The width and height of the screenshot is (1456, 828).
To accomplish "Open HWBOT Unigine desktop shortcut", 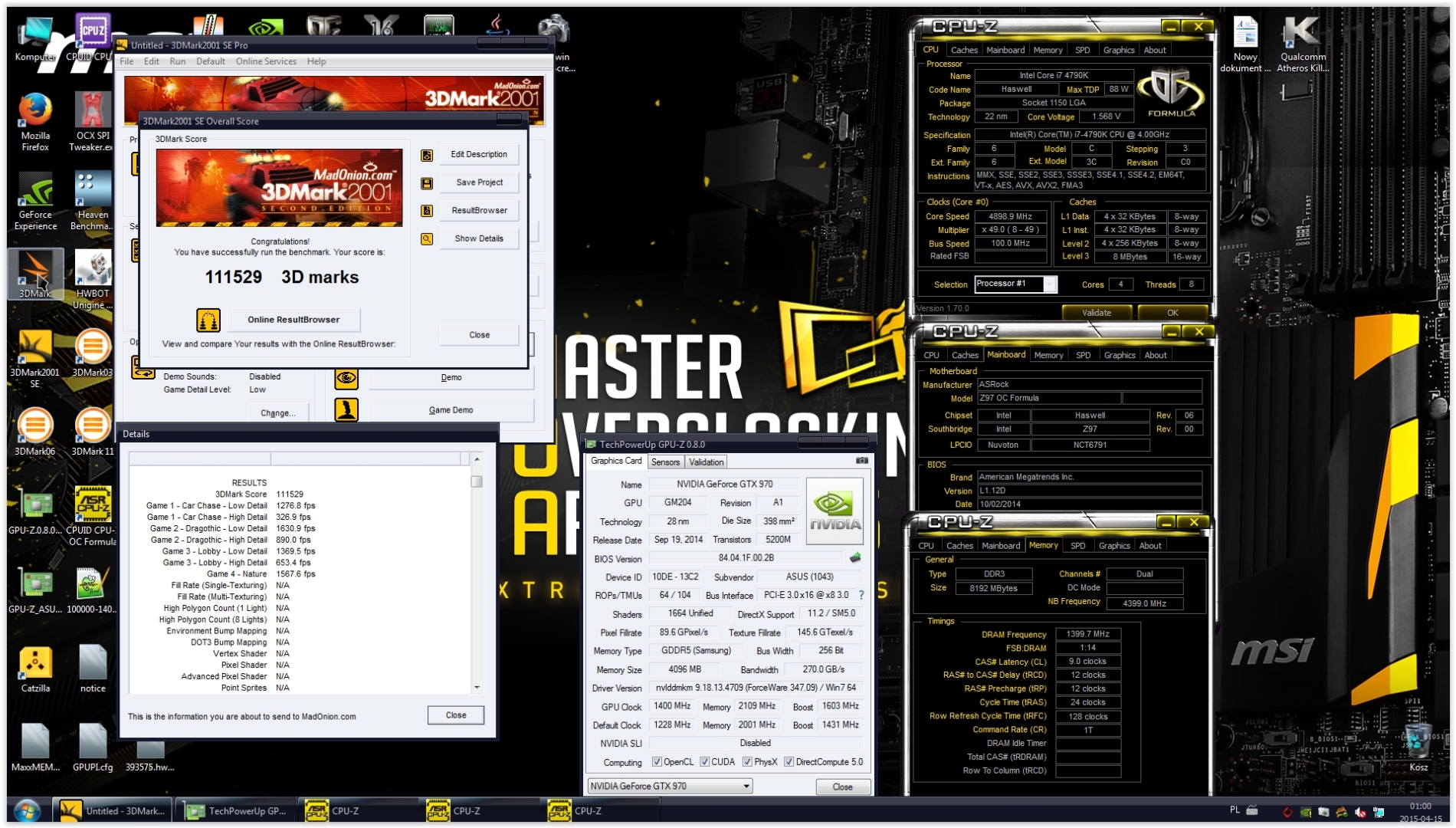I will (93, 281).
